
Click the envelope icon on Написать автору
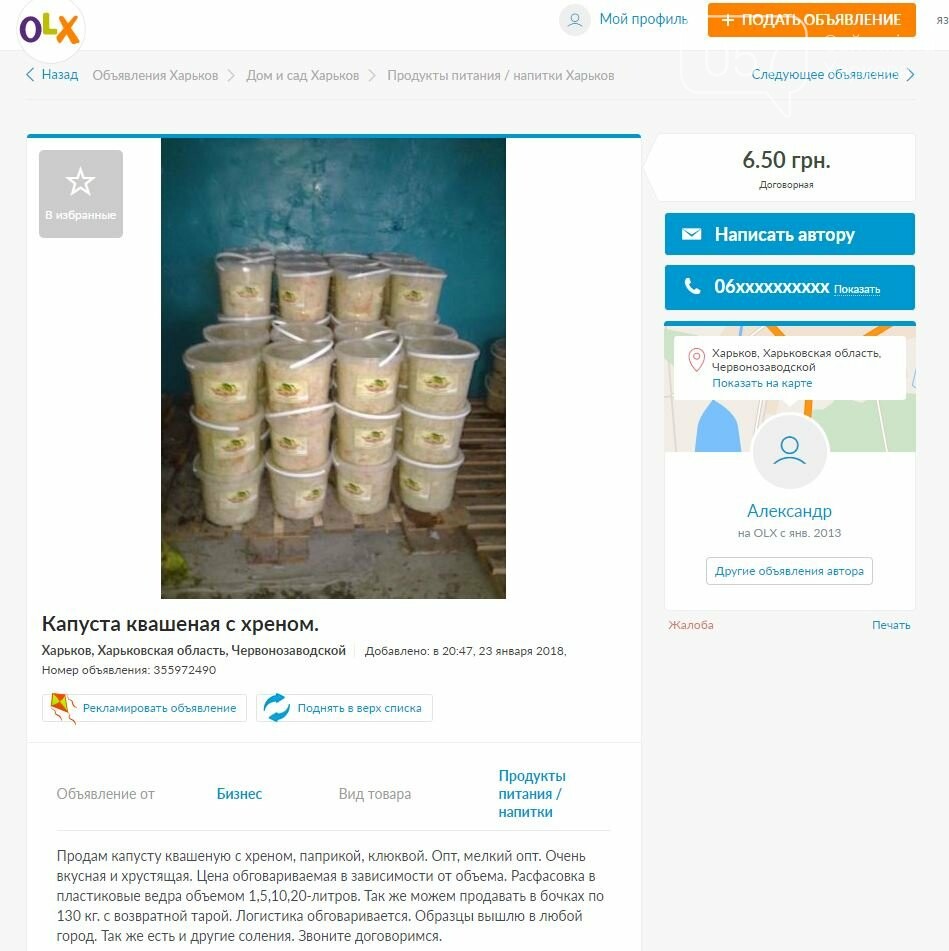[x=691, y=234]
